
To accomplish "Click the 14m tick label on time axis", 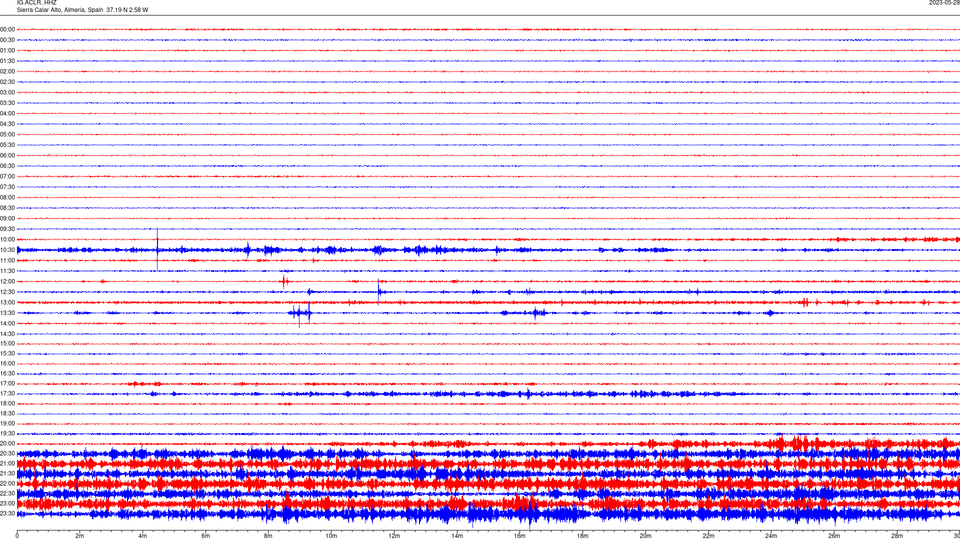I will pos(457,536).
